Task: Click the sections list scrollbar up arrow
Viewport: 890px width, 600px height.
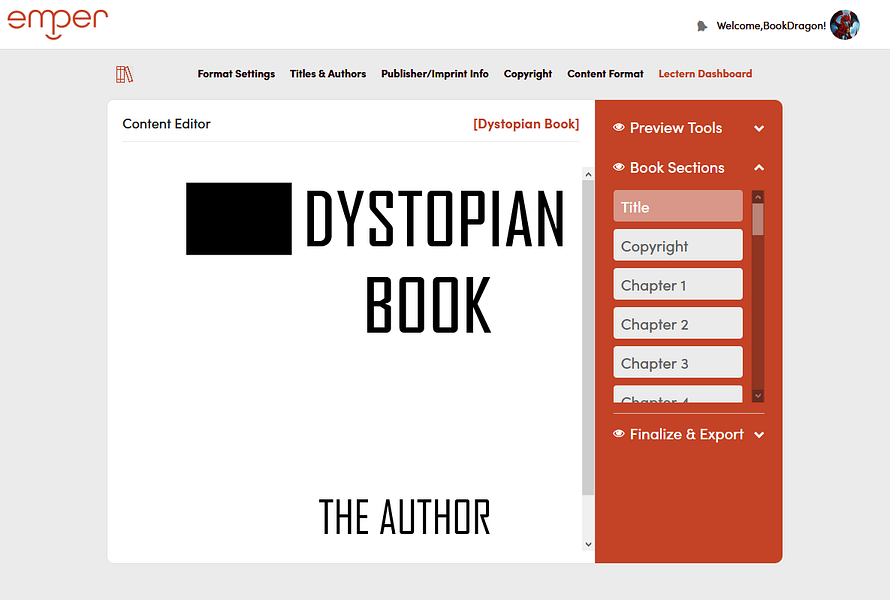Action: pyautogui.click(x=758, y=197)
